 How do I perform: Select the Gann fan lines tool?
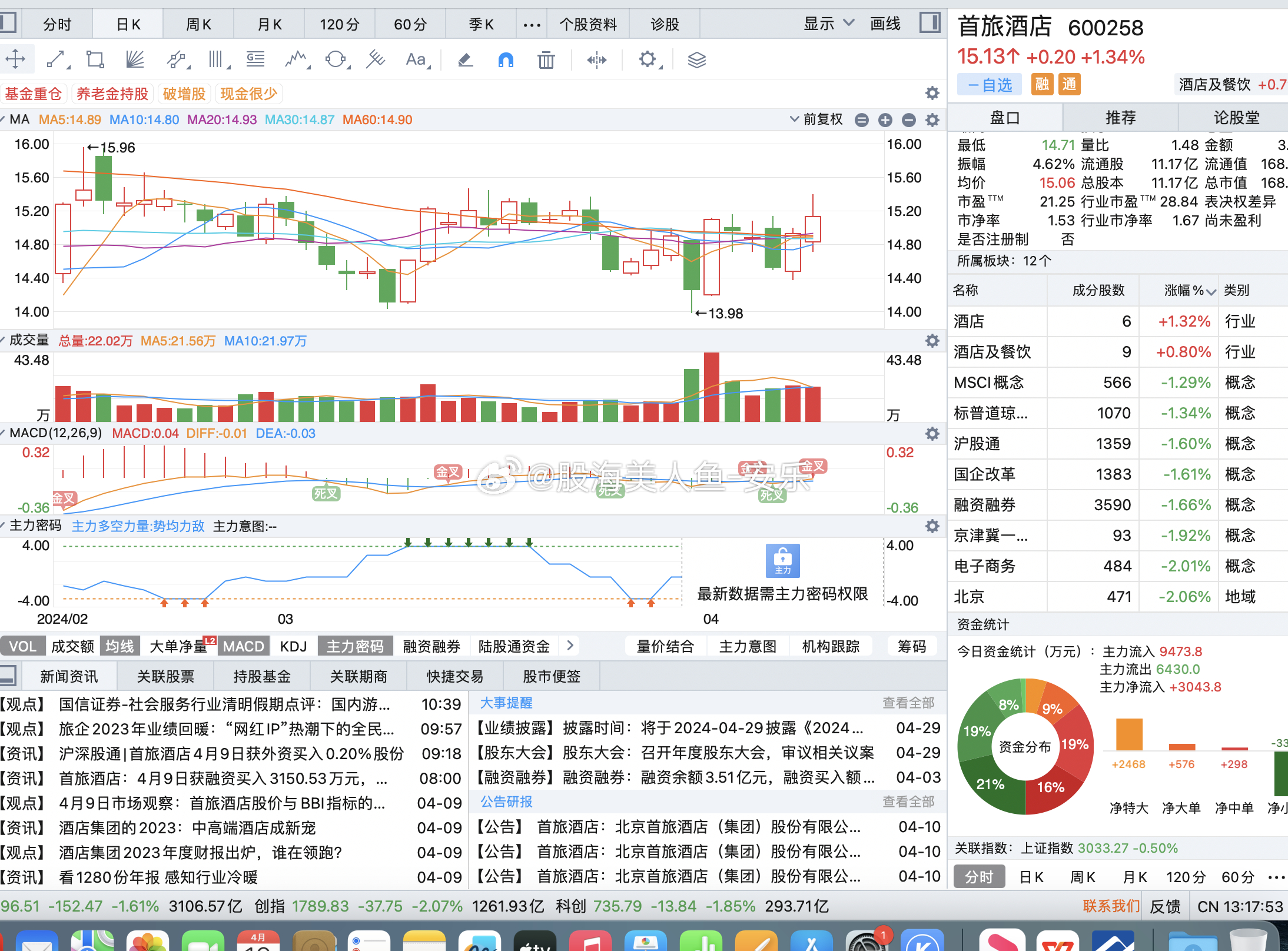[135, 59]
